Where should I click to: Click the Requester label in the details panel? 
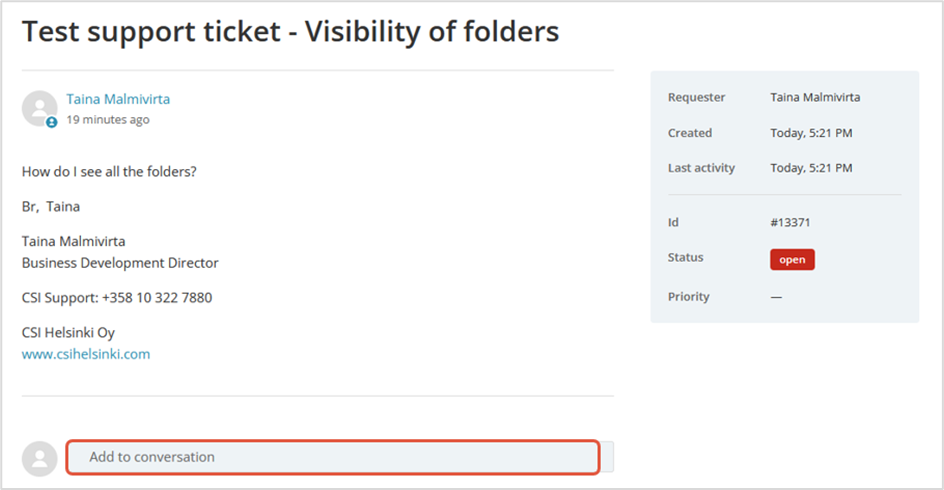697,98
